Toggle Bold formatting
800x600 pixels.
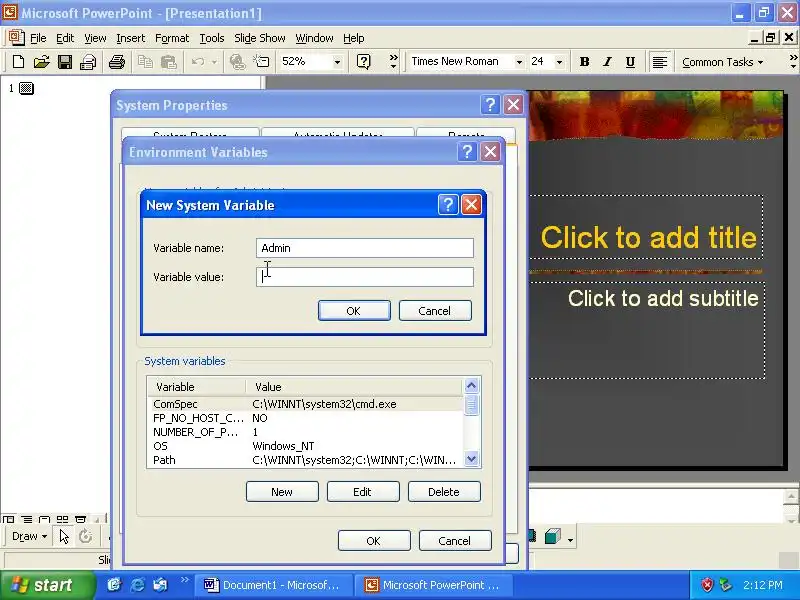click(585, 62)
